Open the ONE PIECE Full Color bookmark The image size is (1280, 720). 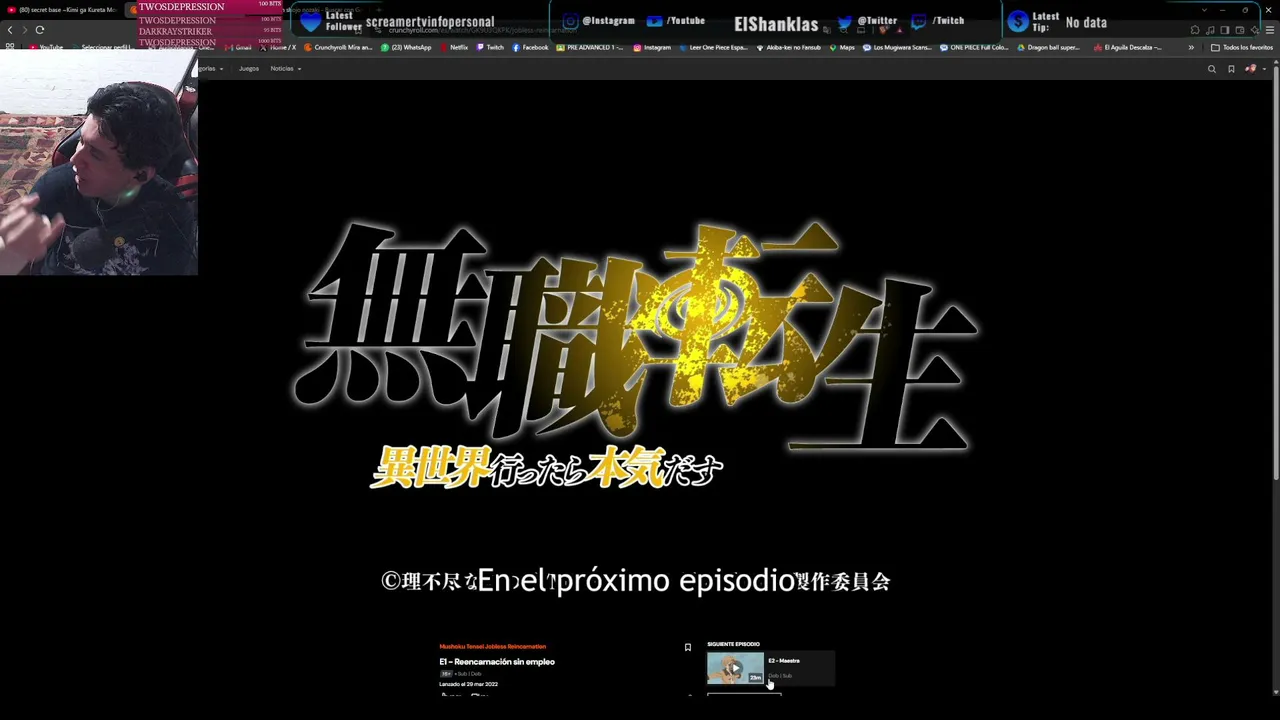(x=974, y=47)
